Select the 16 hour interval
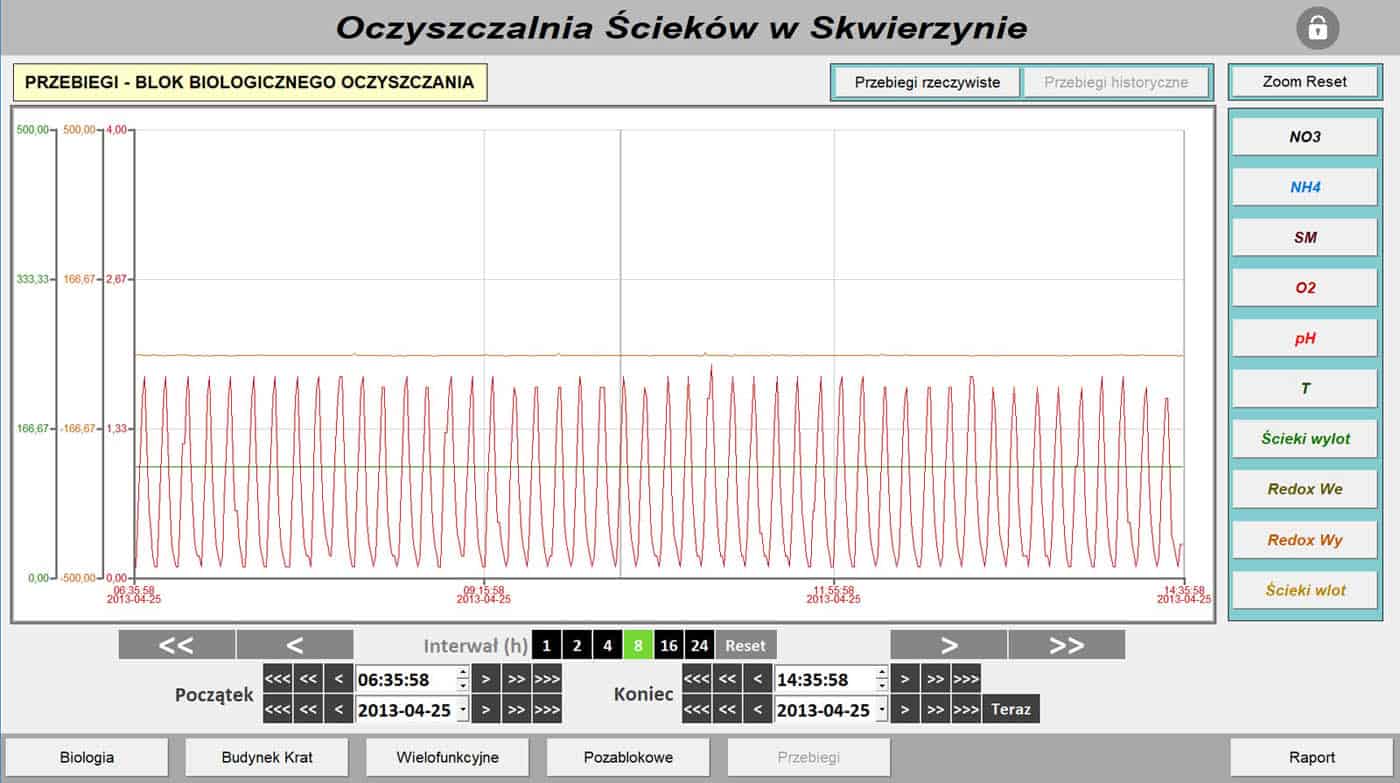Screen dimensions: 1400x783 [x=669, y=646]
